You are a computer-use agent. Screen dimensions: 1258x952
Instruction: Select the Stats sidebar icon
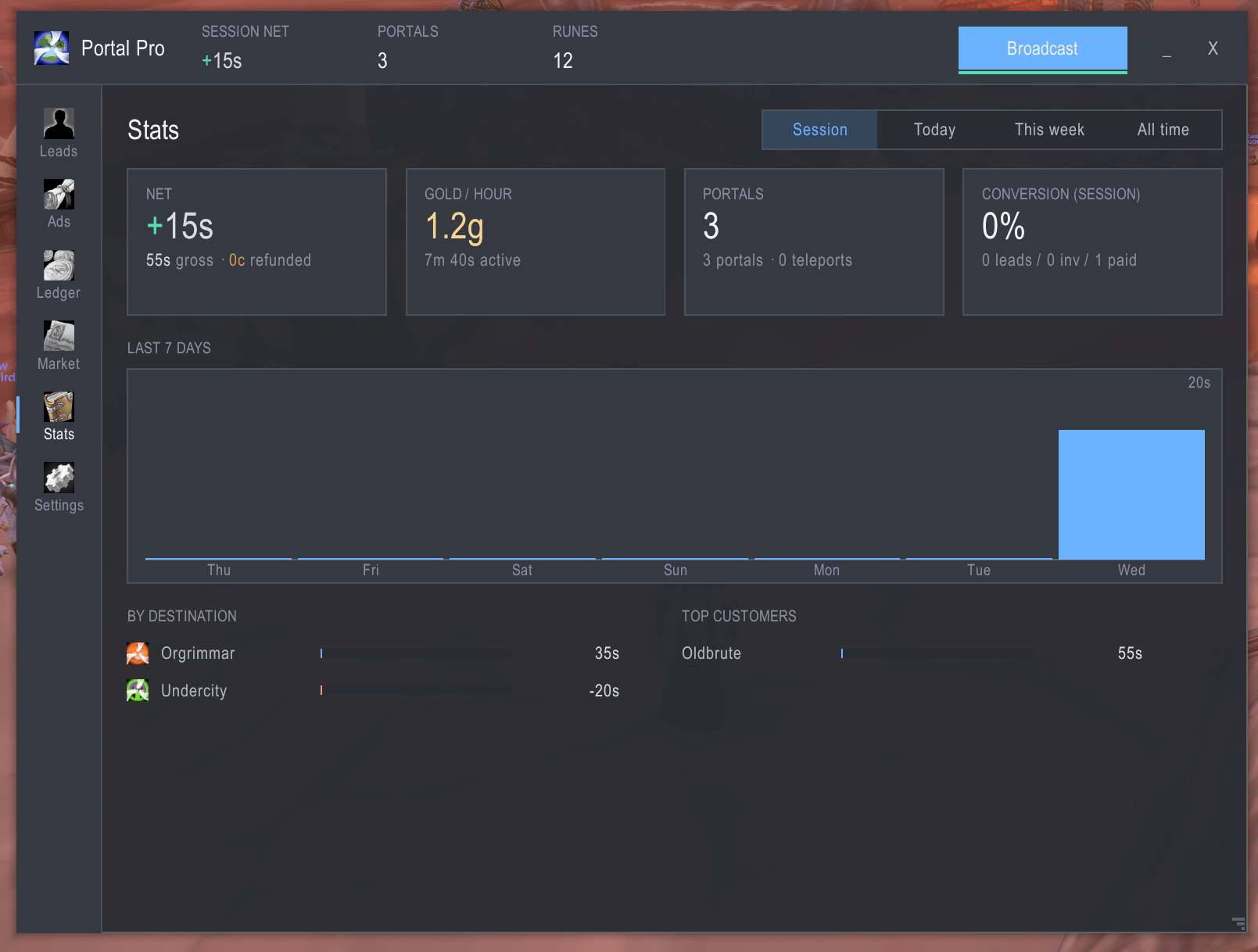59,407
